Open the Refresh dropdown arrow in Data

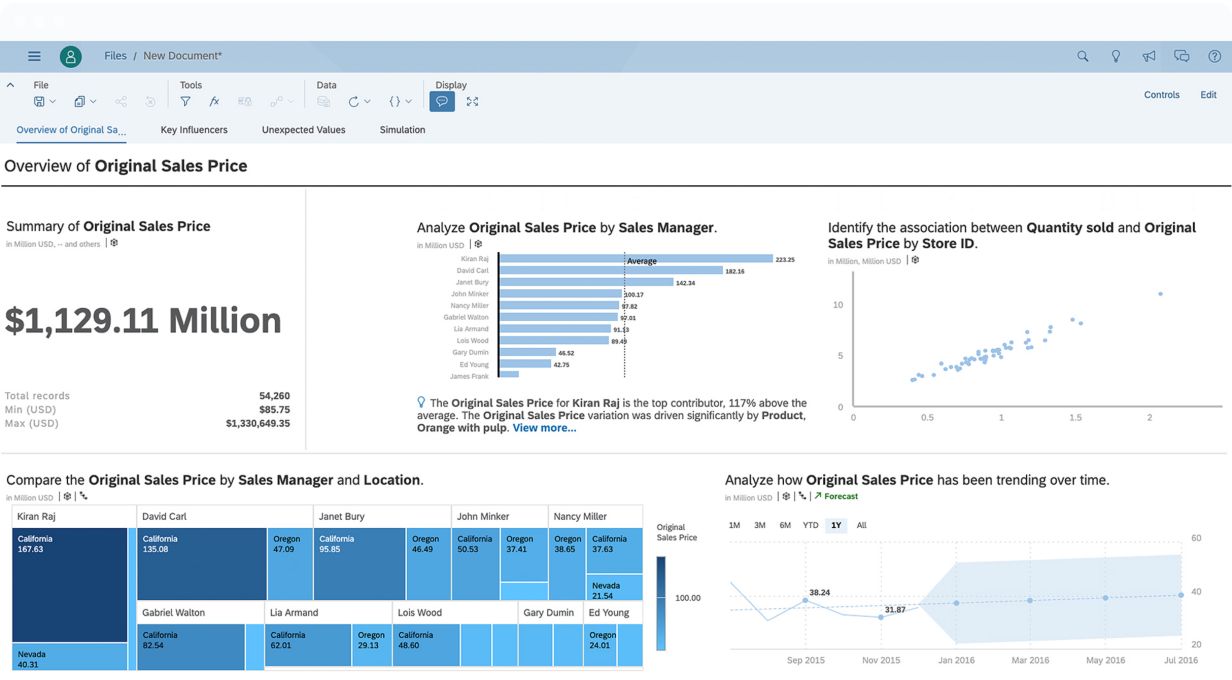click(367, 102)
